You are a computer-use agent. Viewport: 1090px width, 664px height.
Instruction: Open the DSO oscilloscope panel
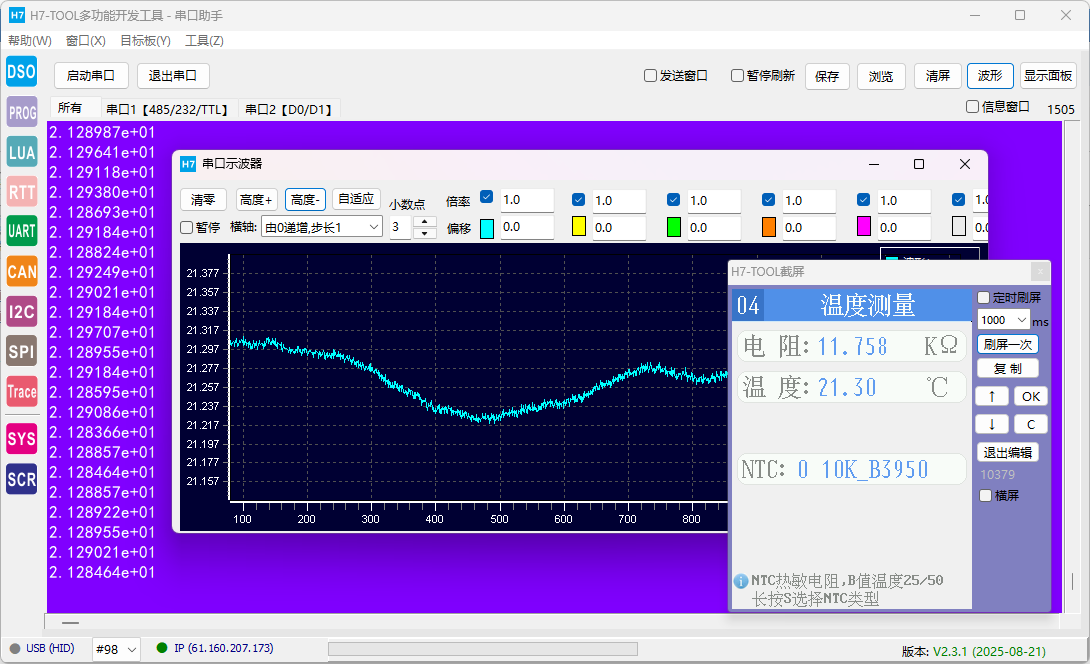pos(21,71)
